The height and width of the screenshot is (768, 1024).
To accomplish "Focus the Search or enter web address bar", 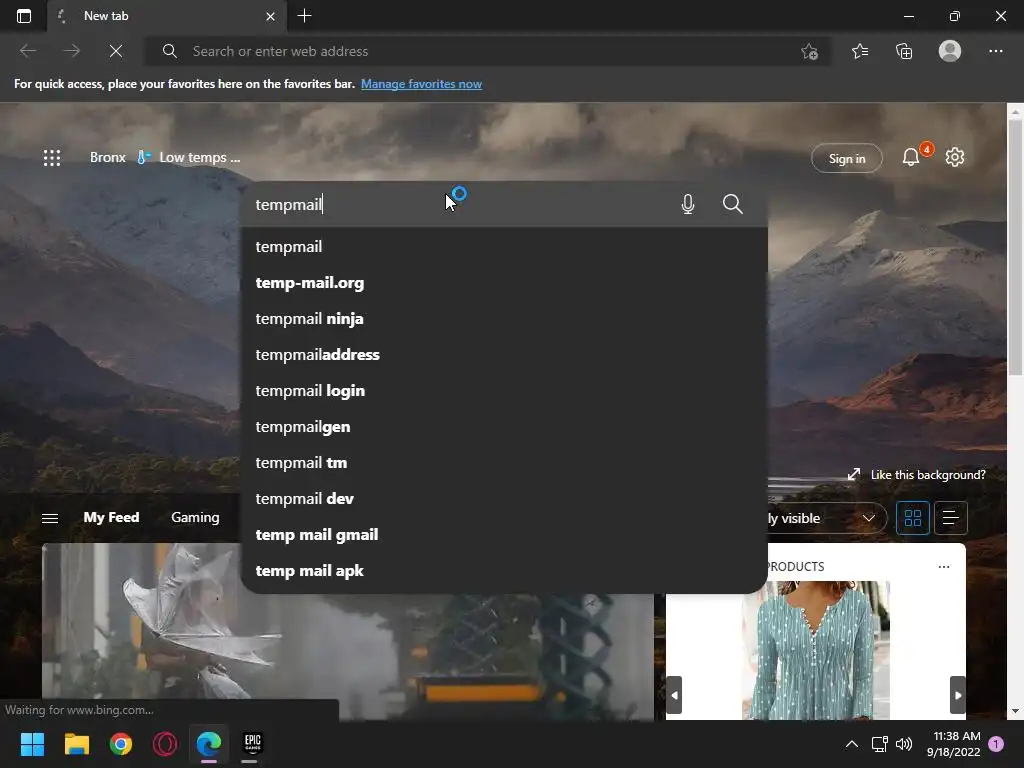I will [x=487, y=51].
